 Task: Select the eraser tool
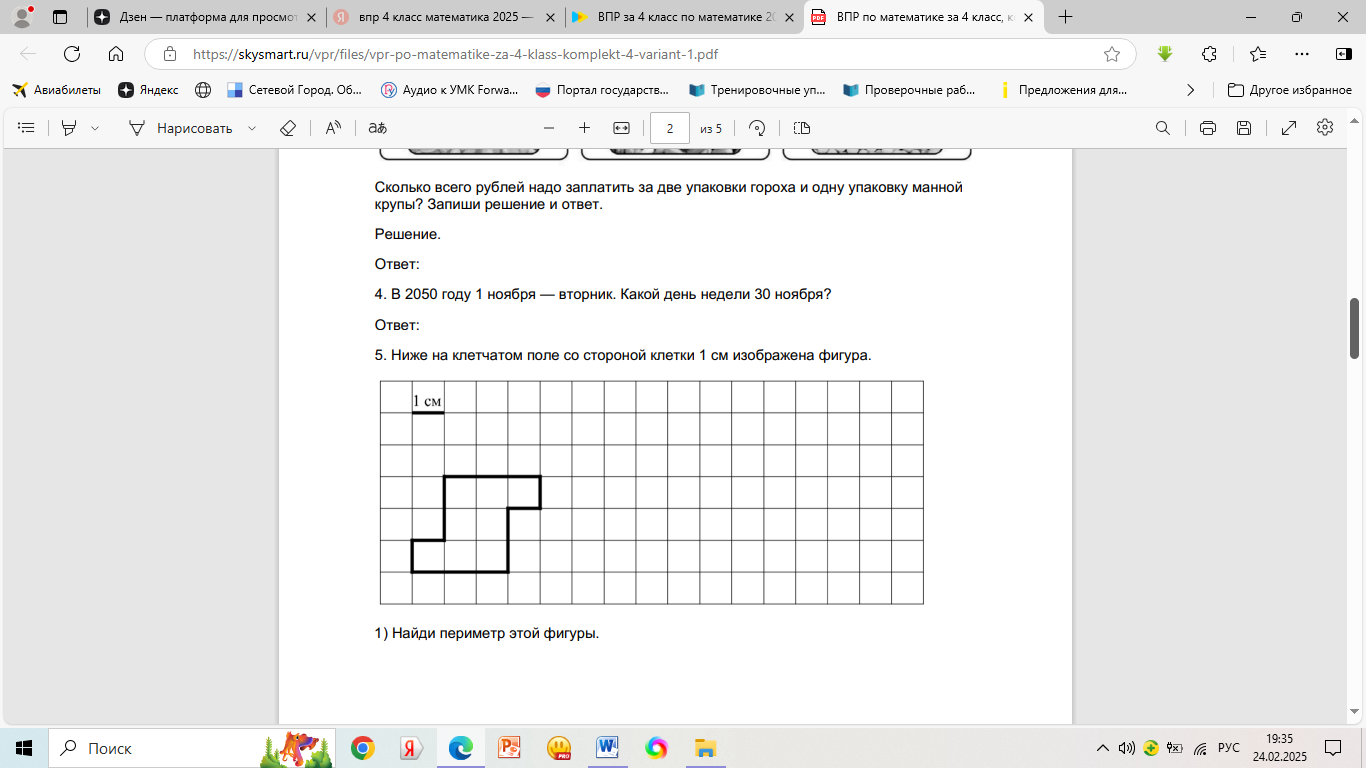pyautogui.click(x=288, y=128)
